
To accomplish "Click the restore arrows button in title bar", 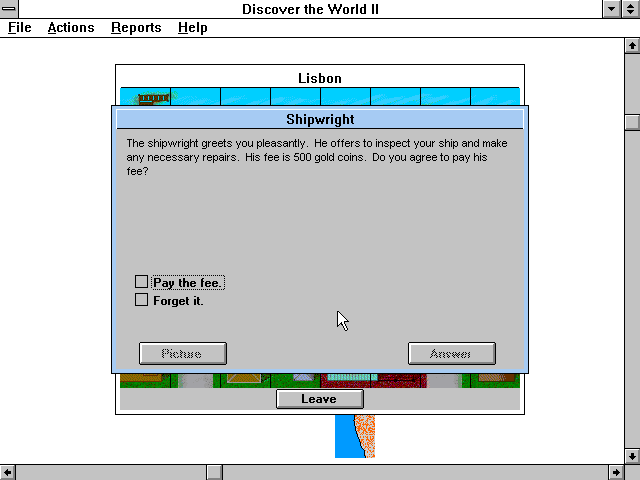I will coord(631,9).
